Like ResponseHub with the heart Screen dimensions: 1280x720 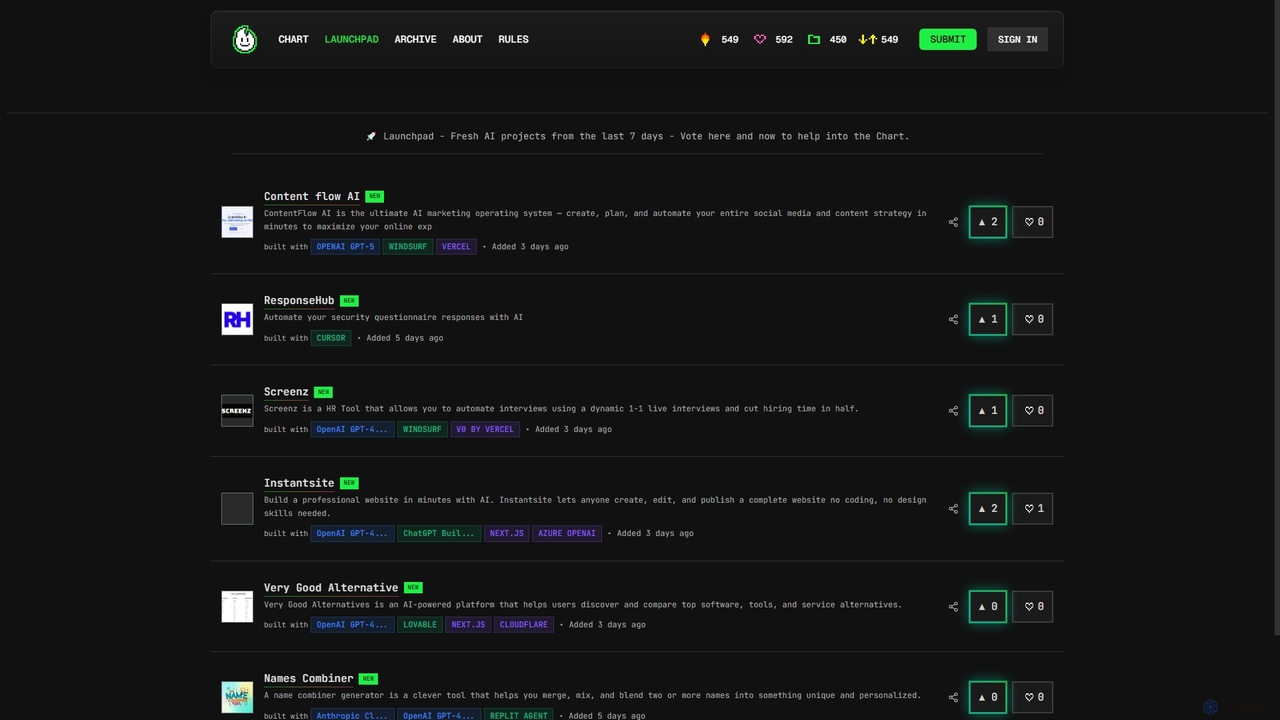tap(1033, 319)
